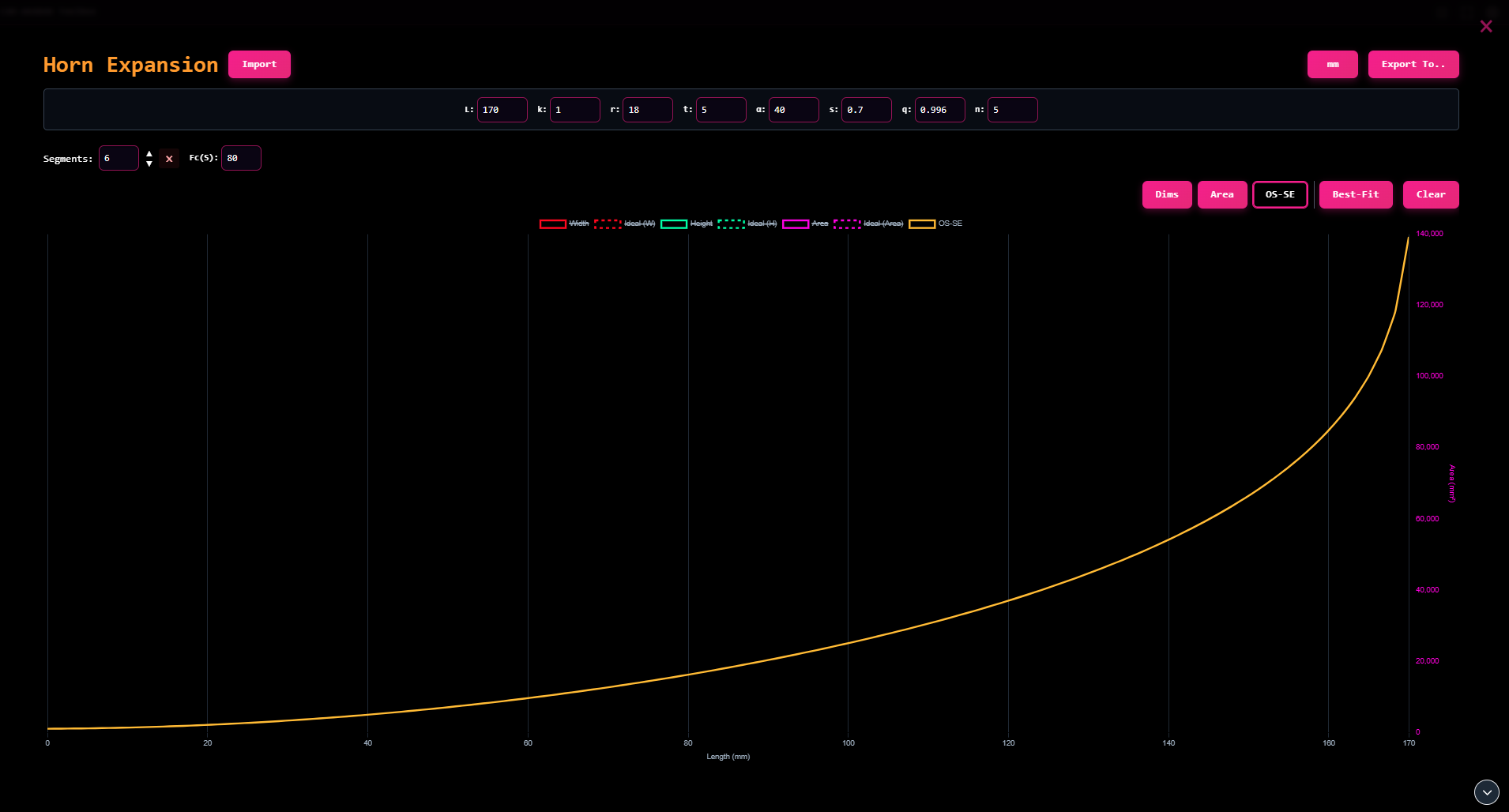Screen dimensions: 1509x812
Task: Decrease Segments with the down arrow
Action: pos(149,164)
